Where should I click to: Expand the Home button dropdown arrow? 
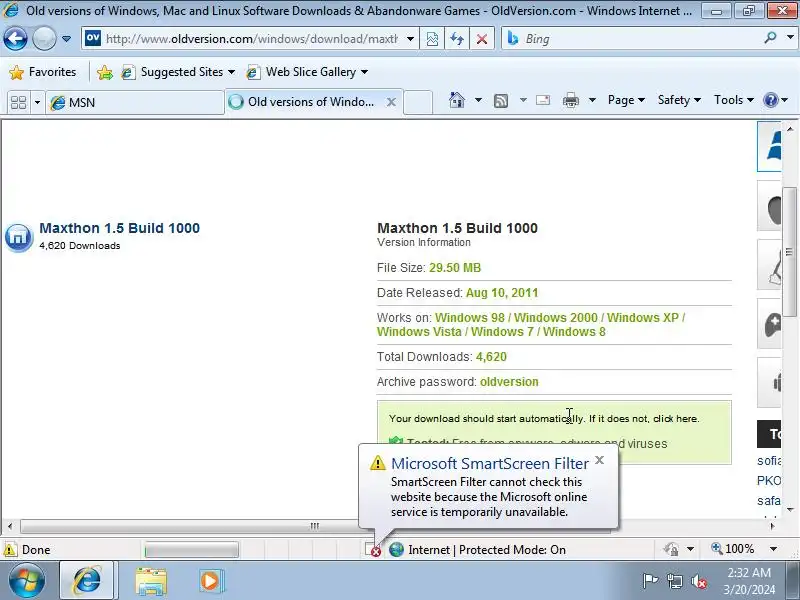point(478,100)
